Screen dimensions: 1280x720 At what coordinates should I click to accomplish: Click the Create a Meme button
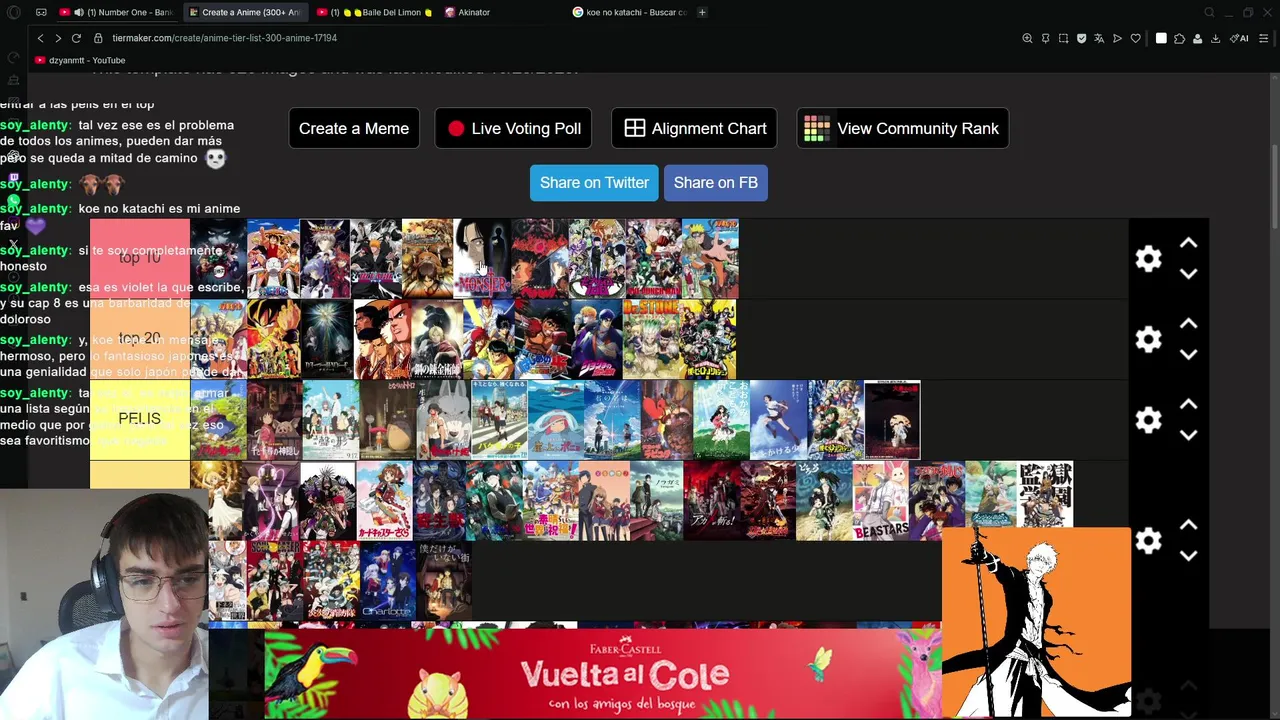pos(354,128)
